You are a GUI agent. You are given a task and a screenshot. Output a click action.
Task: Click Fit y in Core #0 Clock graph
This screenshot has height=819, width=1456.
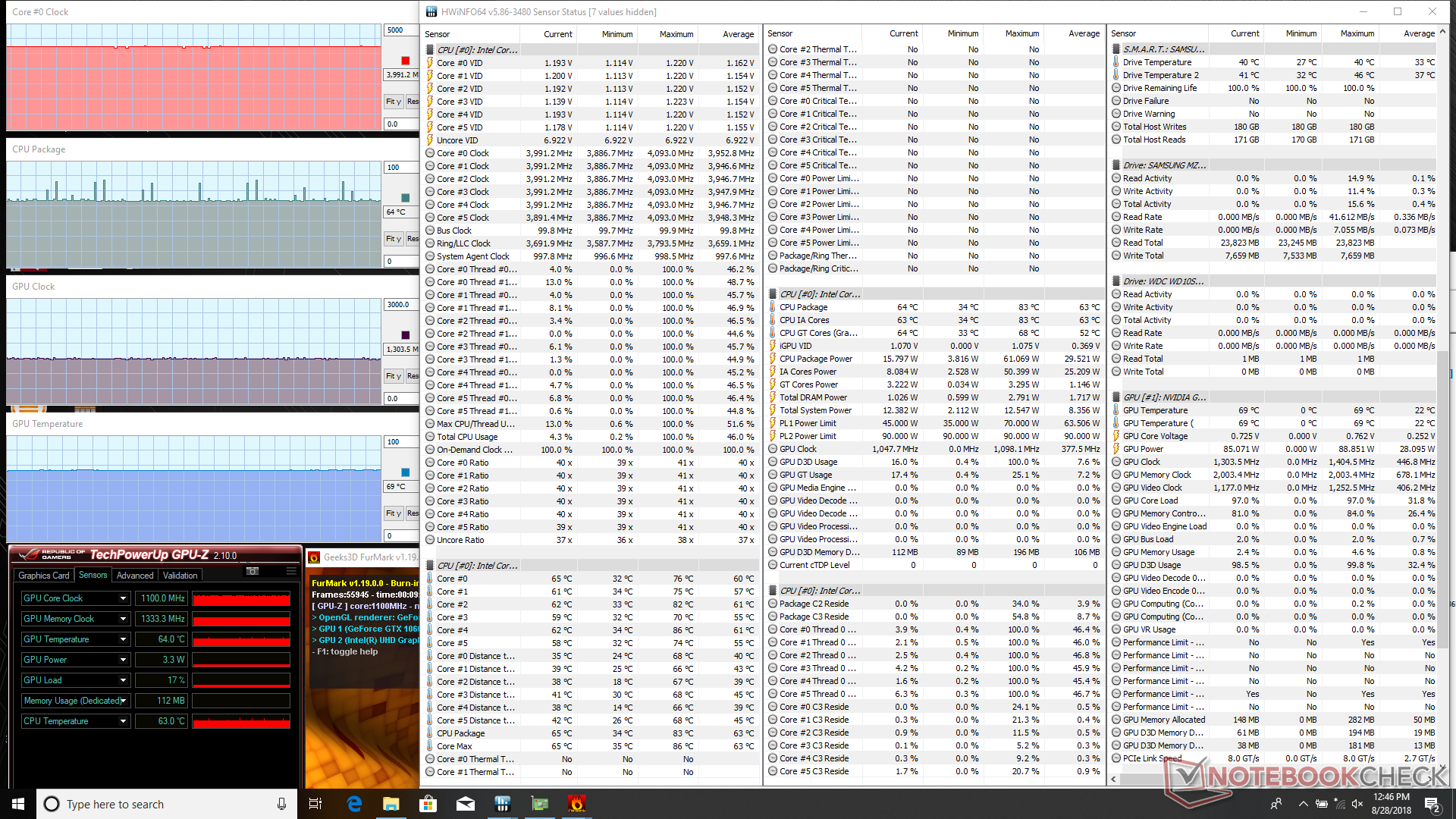[393, 102]
